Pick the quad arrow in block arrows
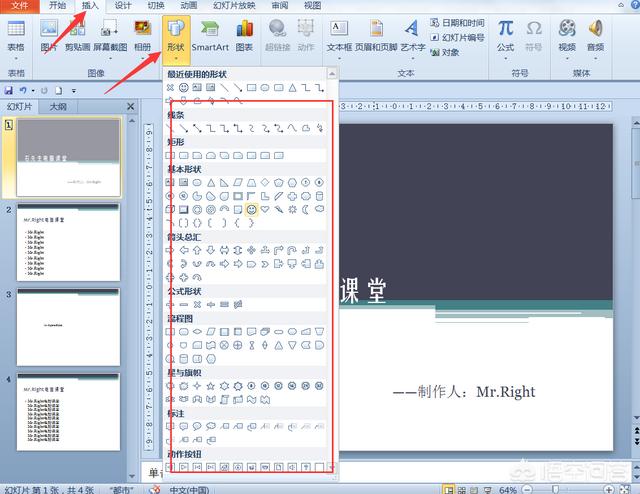Screen dimensions: 640x494 [251, 250]
